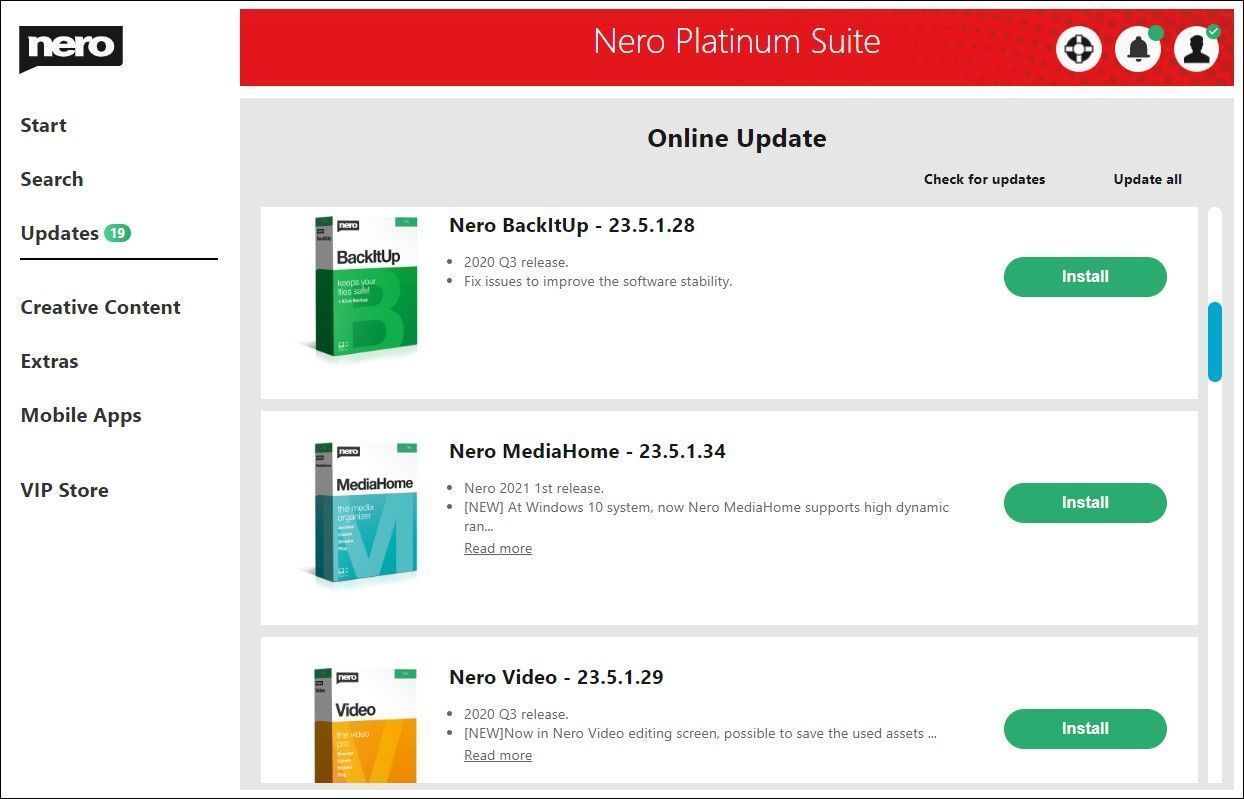This screenshot has height=799, width=1244.
Task: Open Read more for Nero Video
Action: pyautogui.click(x=498, y=755)
